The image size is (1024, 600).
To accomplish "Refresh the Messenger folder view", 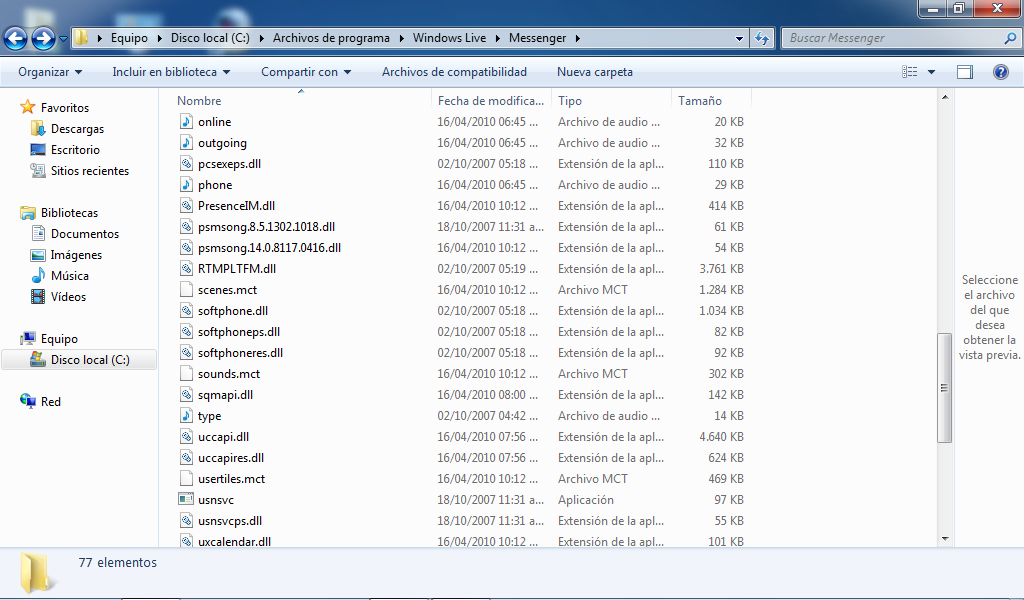I will pos(761,39).
